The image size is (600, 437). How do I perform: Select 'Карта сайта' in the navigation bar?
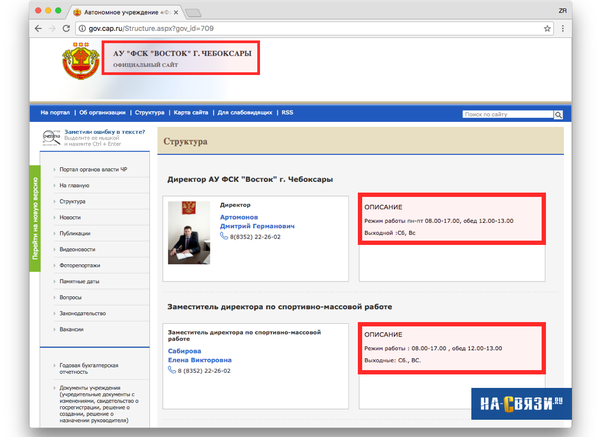click(190, 113)
